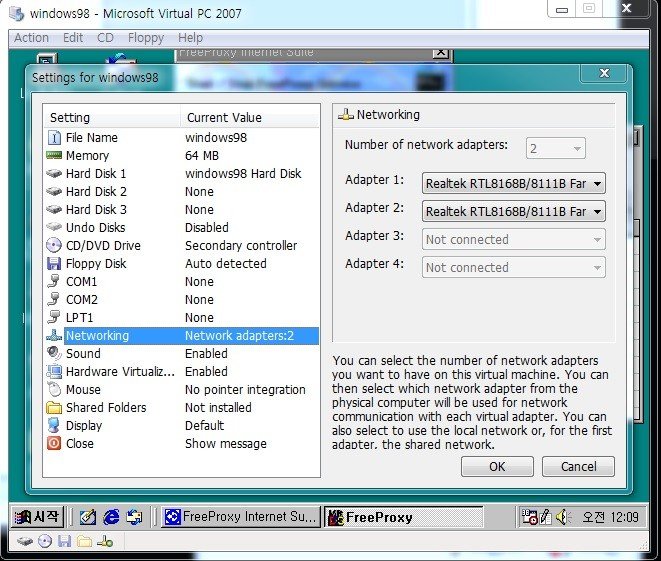Select 'windows98 Hard Disk' value
661x561 pixels.
pos(243,173)
